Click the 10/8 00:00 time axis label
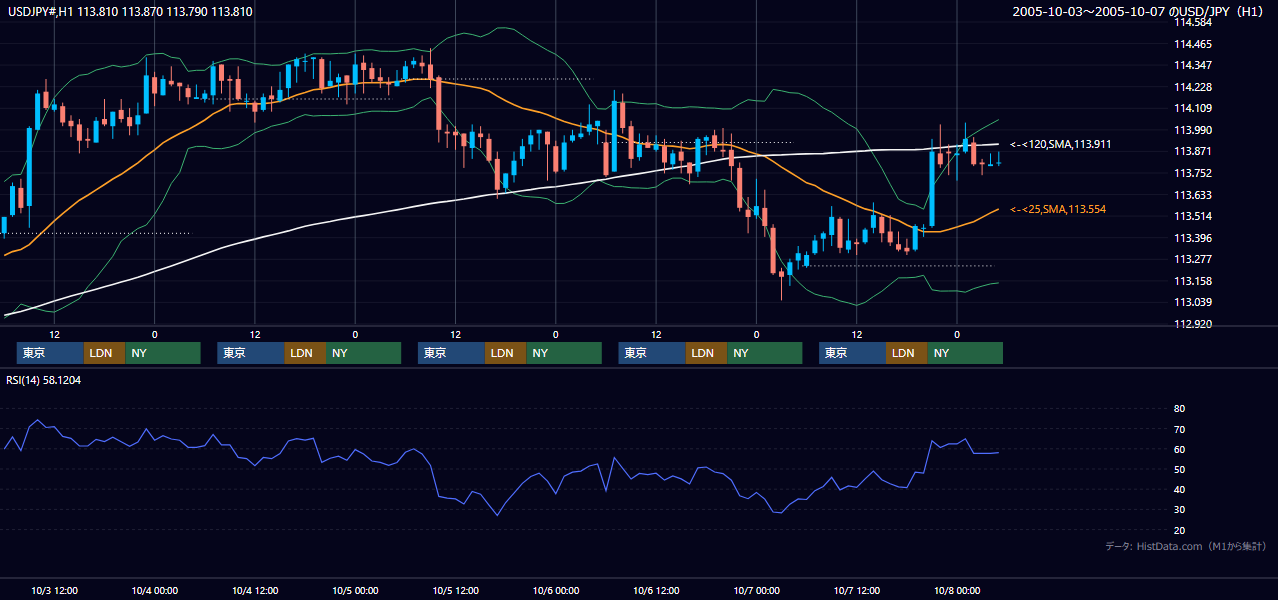 [x=957, y=590]
